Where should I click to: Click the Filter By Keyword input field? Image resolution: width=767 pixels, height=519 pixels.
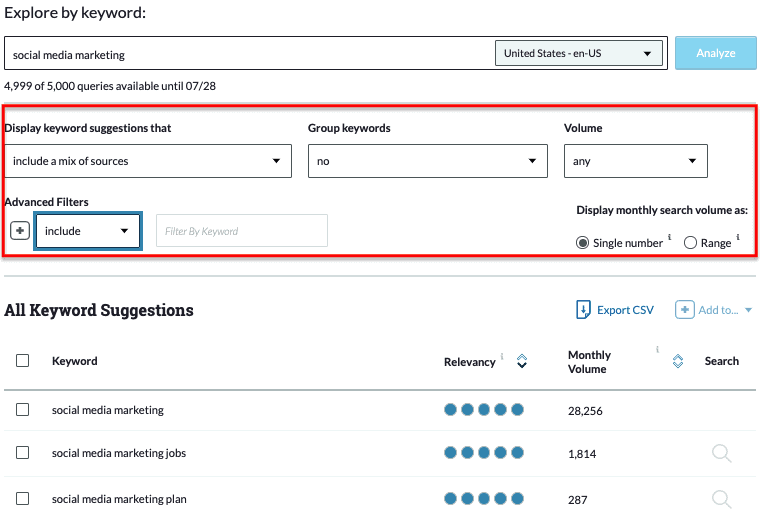(x=241, y=231)
